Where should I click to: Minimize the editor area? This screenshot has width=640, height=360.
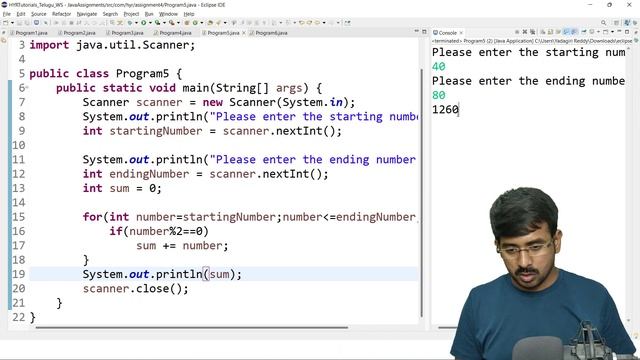click(416, 31)
